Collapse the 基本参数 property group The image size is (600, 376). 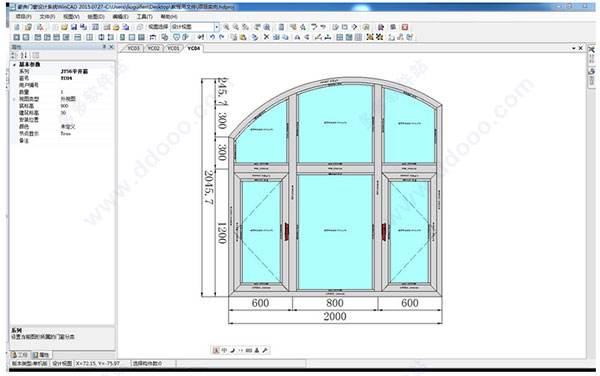pyautogui.click(x=14, y=65)
